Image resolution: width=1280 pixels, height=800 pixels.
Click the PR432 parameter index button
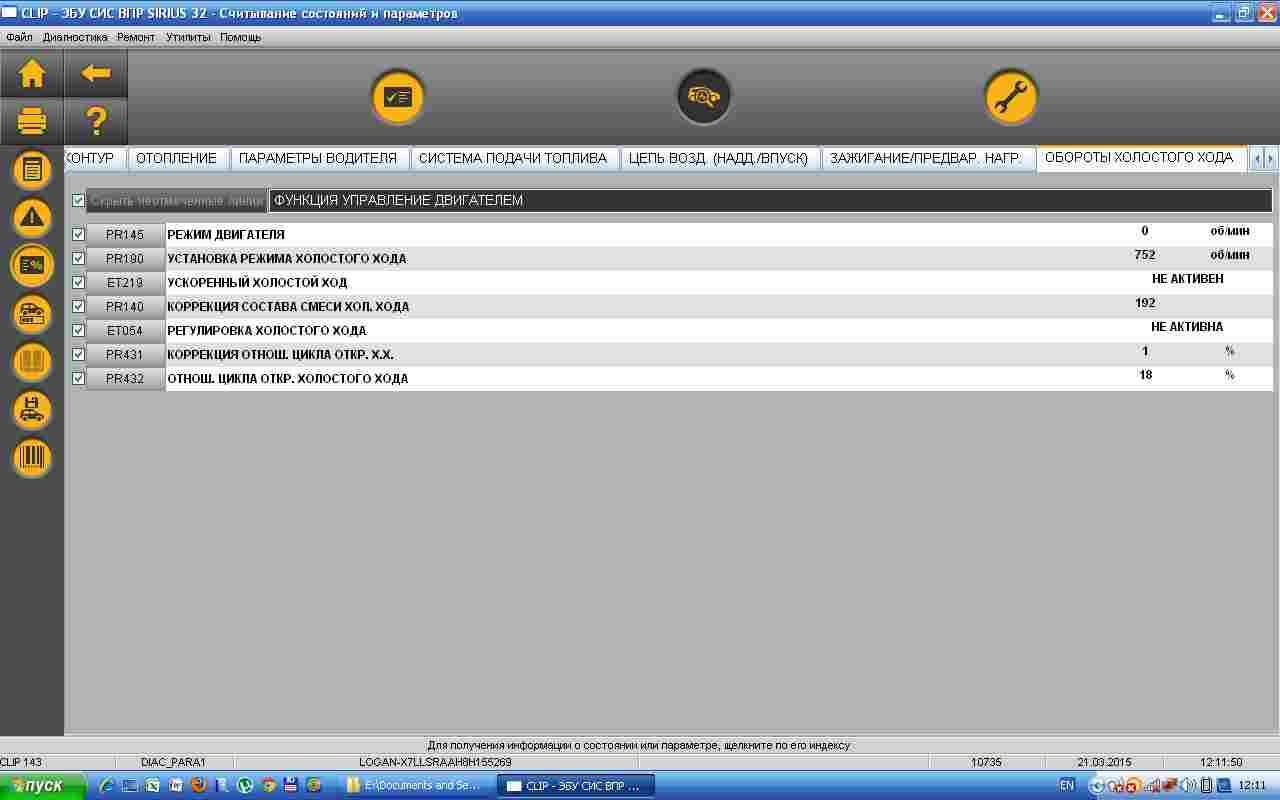point(125,379)
